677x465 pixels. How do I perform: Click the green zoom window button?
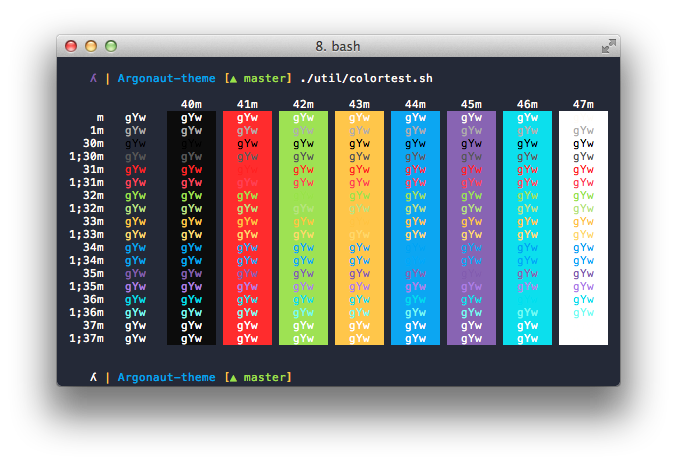pyautogui.click(x=111, y=46)
